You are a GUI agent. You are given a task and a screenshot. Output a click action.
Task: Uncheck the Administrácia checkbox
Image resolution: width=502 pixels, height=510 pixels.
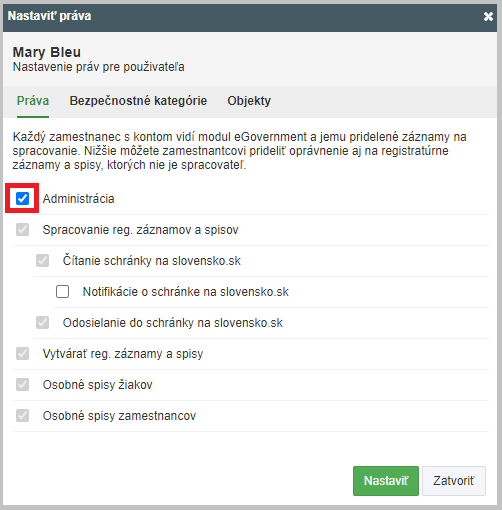pos(22,199)
